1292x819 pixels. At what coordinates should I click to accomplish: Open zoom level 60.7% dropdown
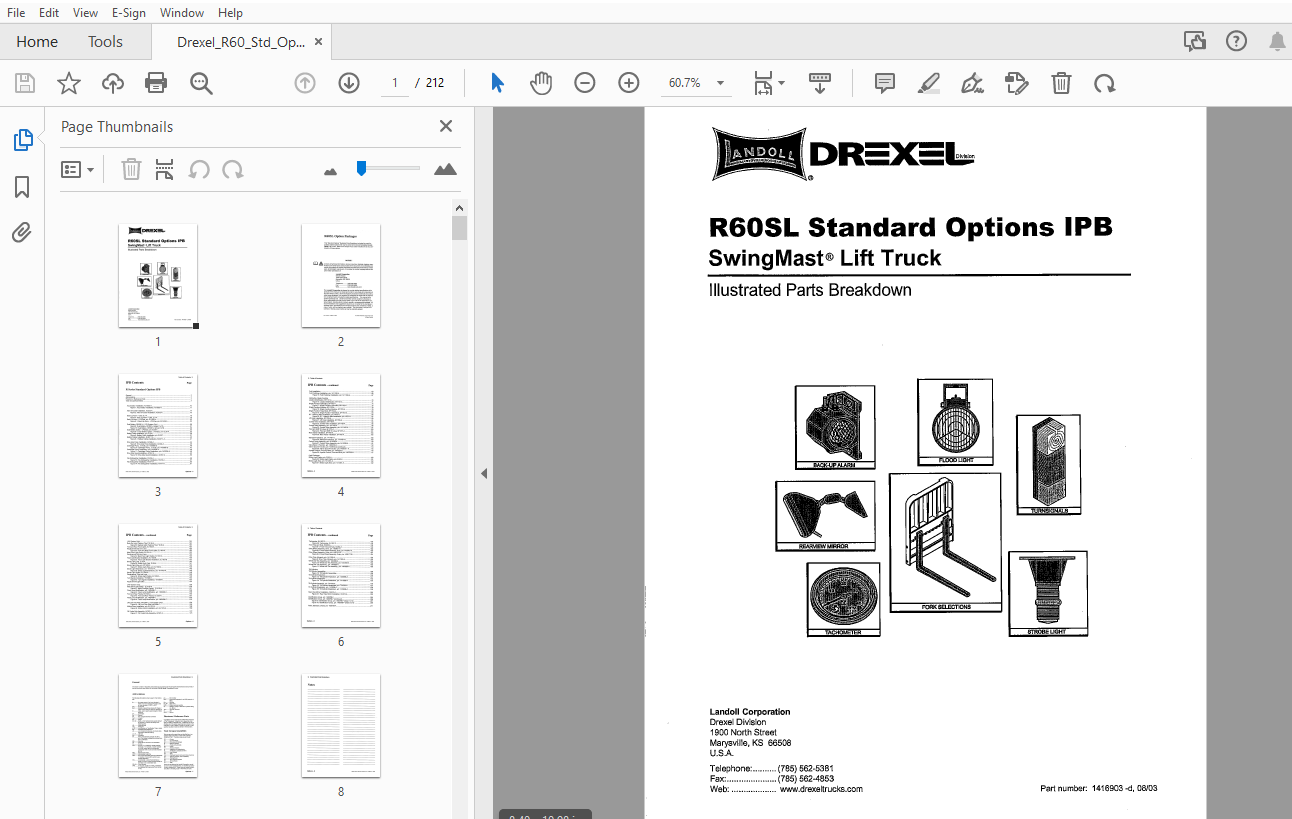coord(720,83)
